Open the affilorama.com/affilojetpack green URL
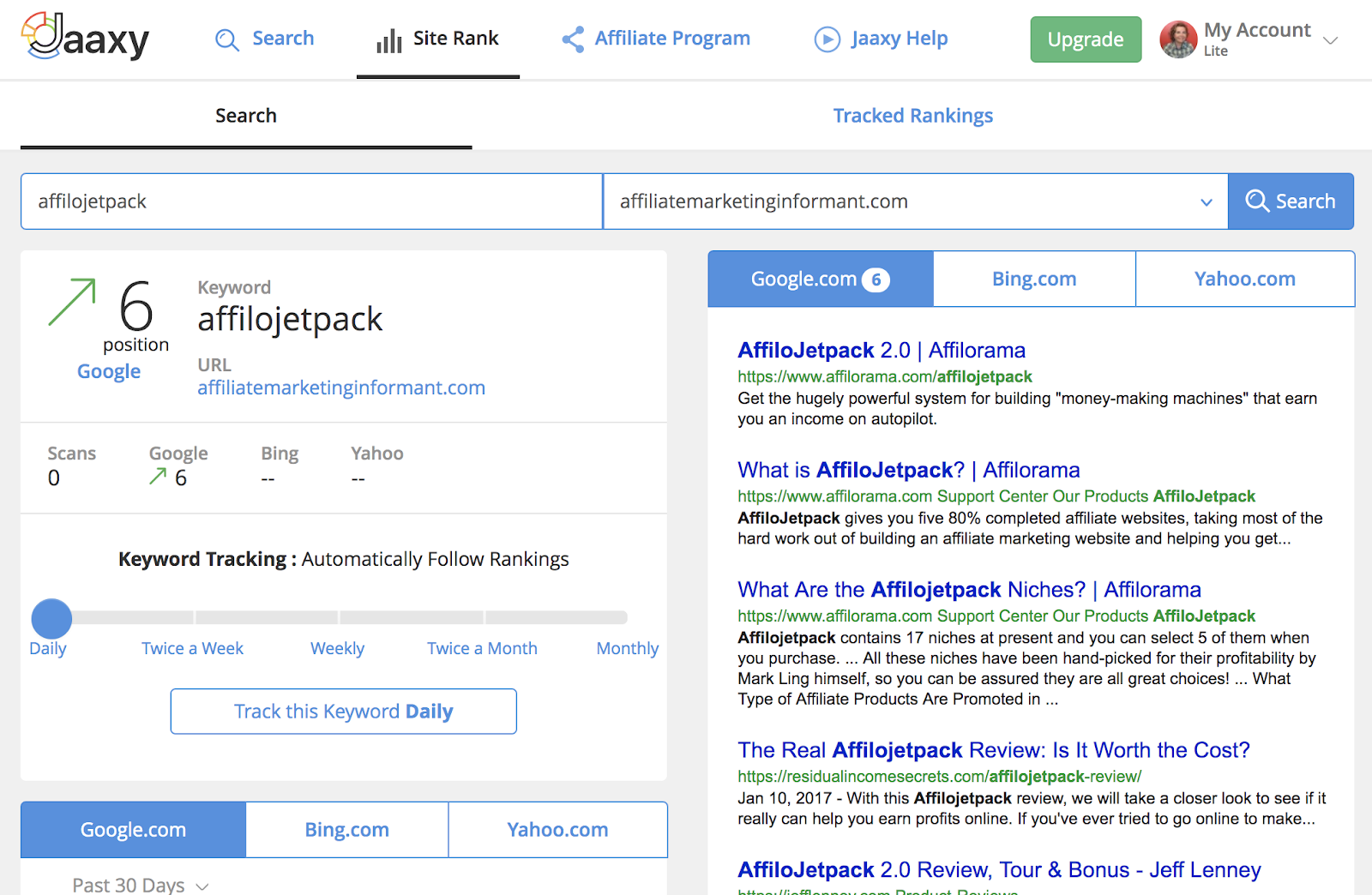Screen dimensions: 1372x895 click(x=885, y=376)
